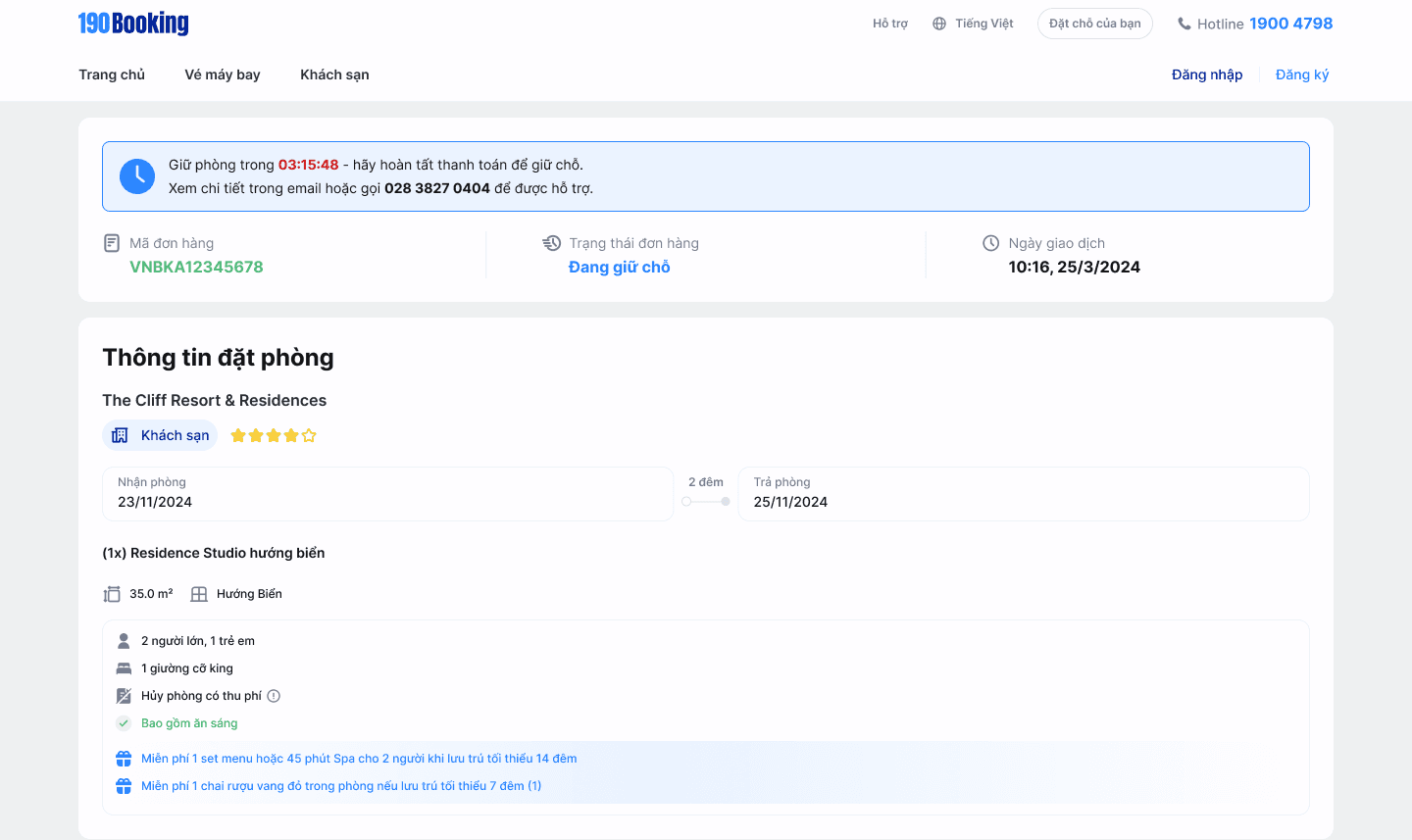Click the Hỗ trợ link
This screenshot has height=840, width=1412.
coord(890,24)
